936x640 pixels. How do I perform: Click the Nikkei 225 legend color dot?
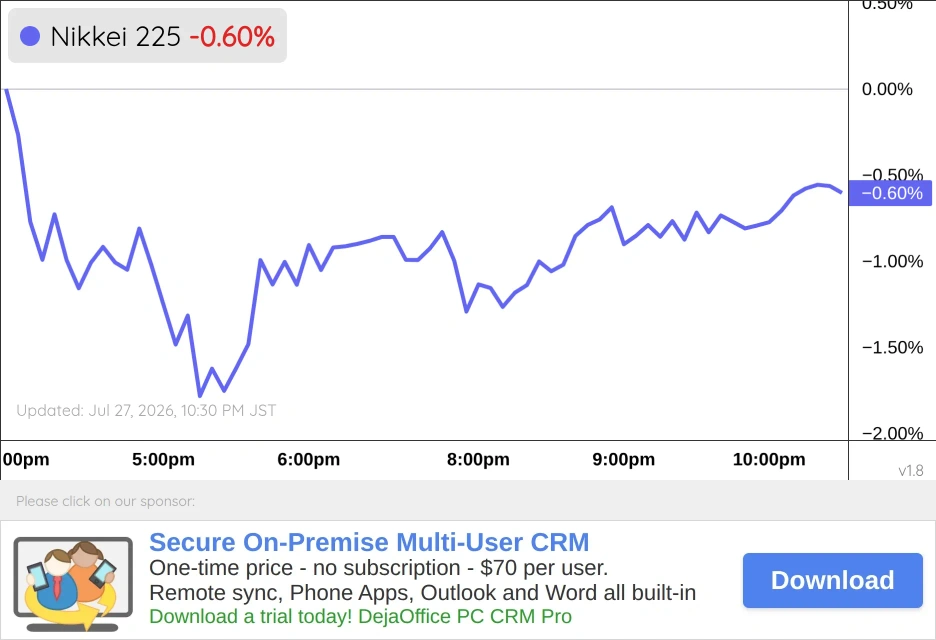pos(30,36)
